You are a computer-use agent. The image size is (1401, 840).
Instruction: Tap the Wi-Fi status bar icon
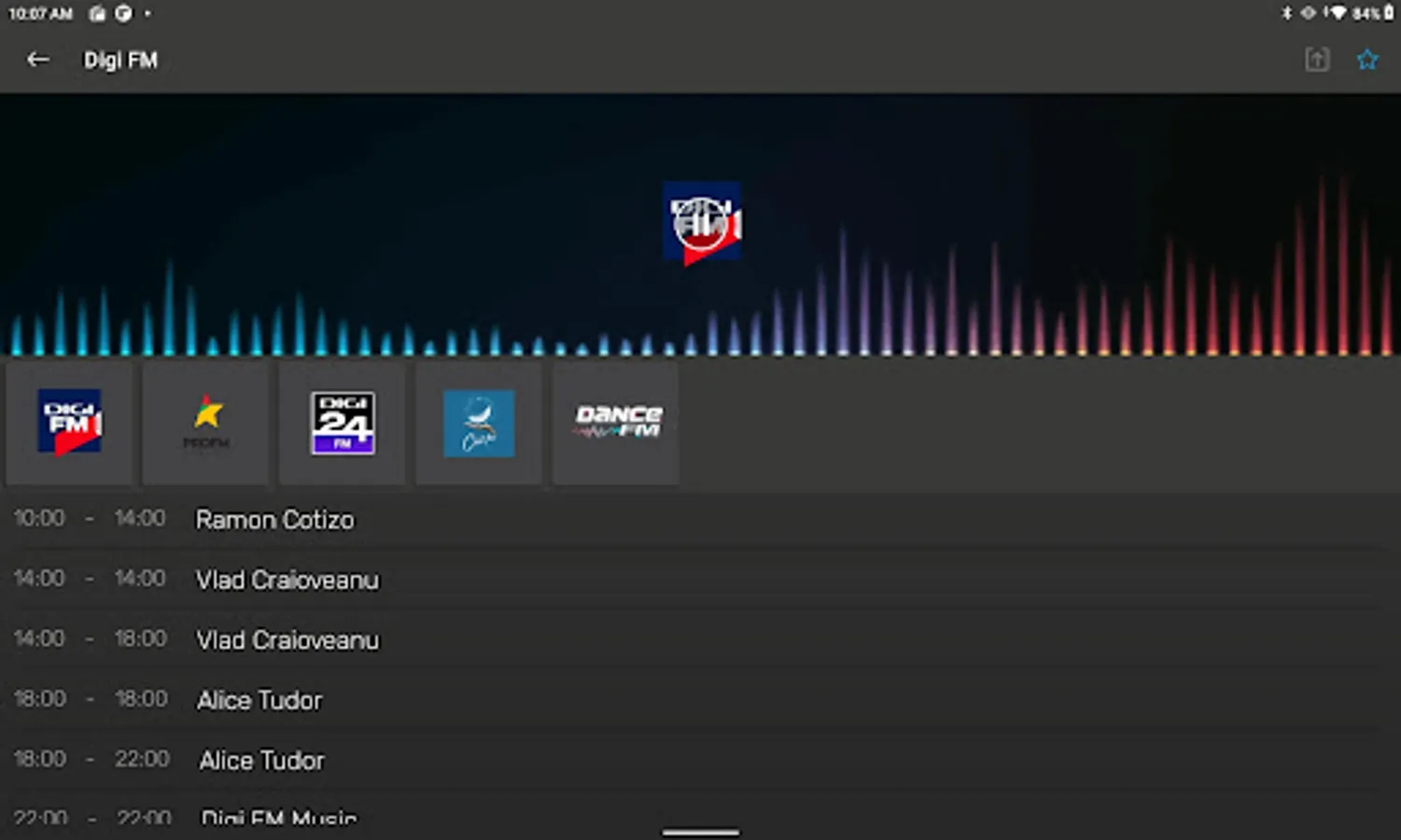[1338, 13]
